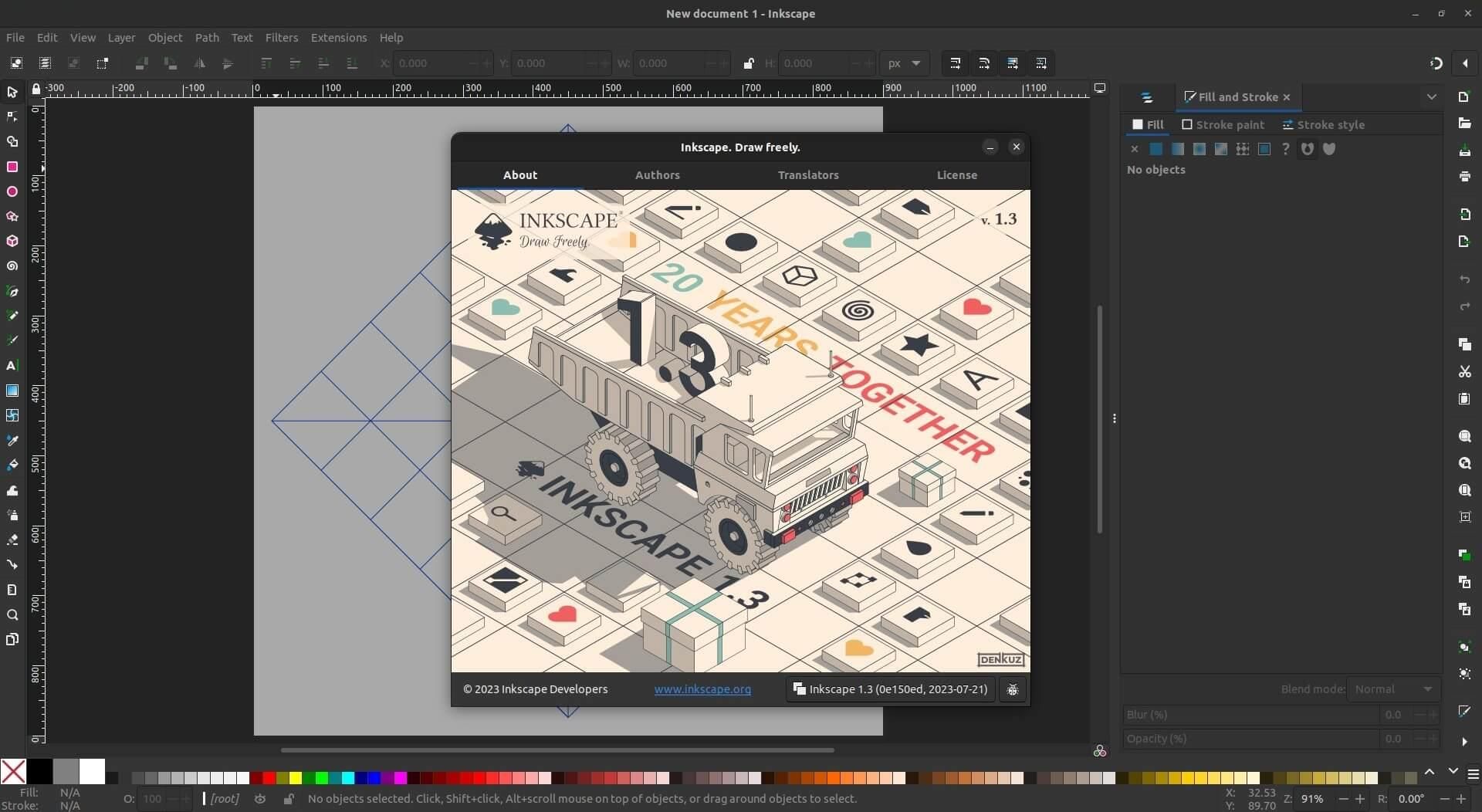Select the Rectangle tool
This screenshot has width=1482, height=812.
12,167
